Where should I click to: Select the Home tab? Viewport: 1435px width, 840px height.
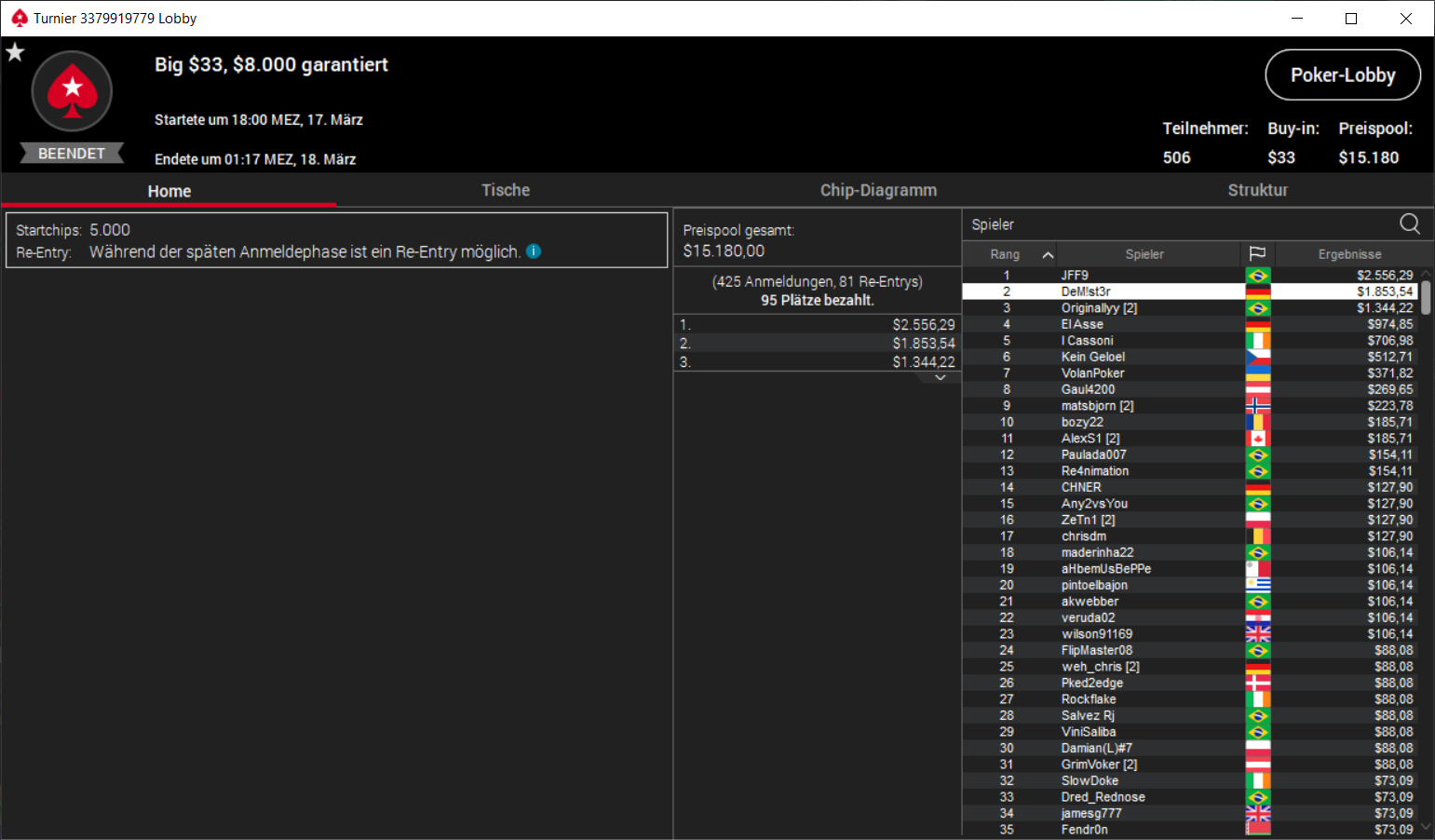(169, 191)
